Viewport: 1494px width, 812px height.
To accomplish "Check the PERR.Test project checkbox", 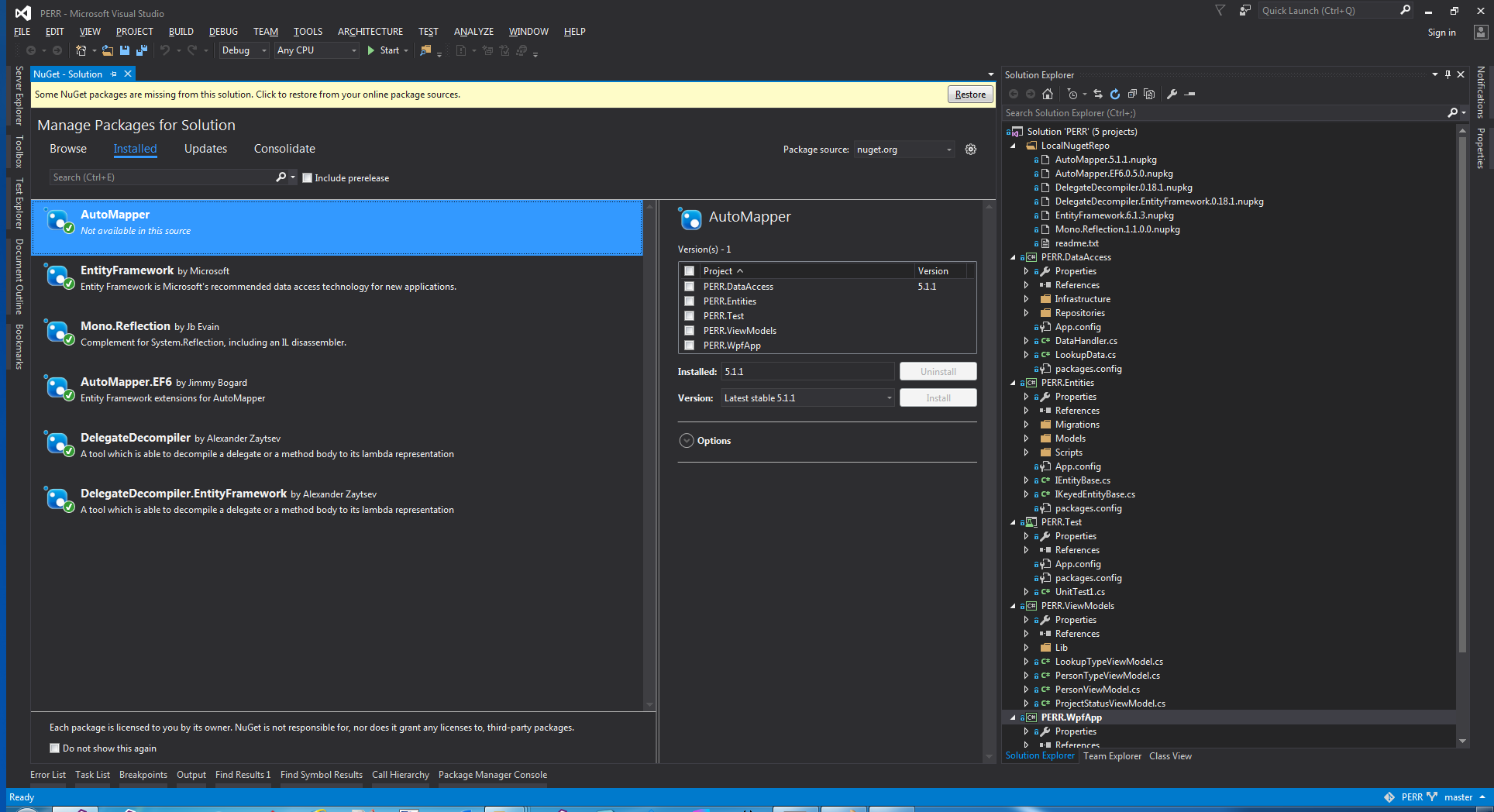I will pos(689,316).
